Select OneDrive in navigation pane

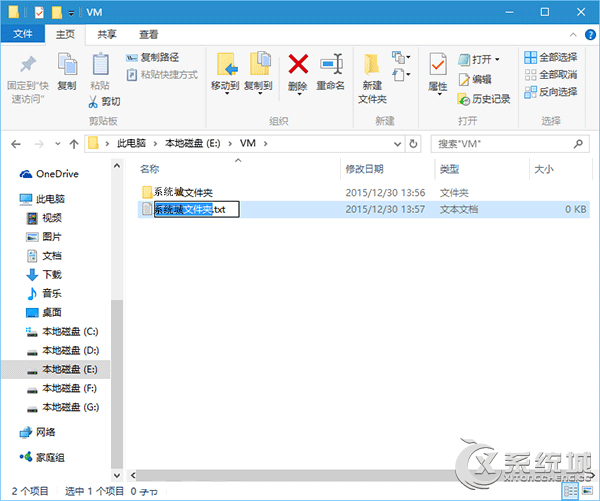click(49, 174)
